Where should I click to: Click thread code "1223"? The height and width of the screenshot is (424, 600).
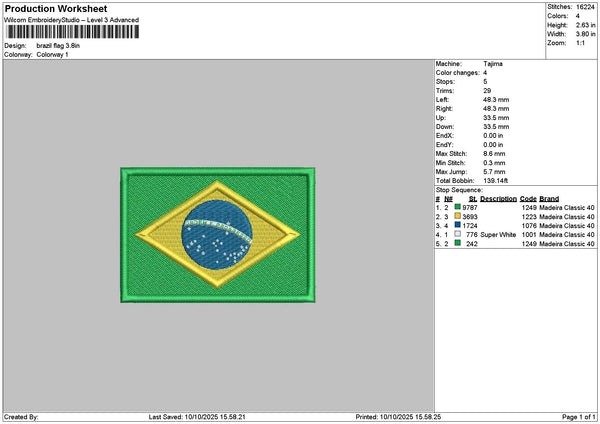click(529, 217)
